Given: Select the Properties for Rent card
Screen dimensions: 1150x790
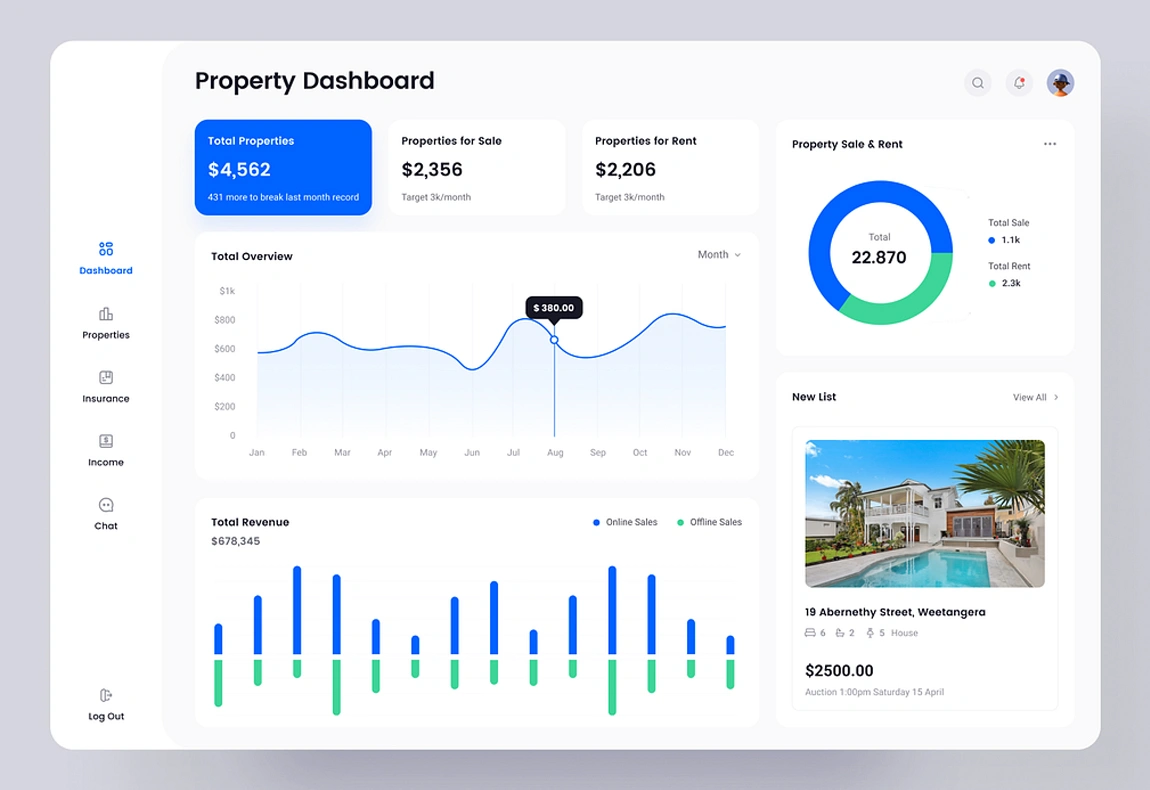Looking at the screenshot, I should point(670,167).
